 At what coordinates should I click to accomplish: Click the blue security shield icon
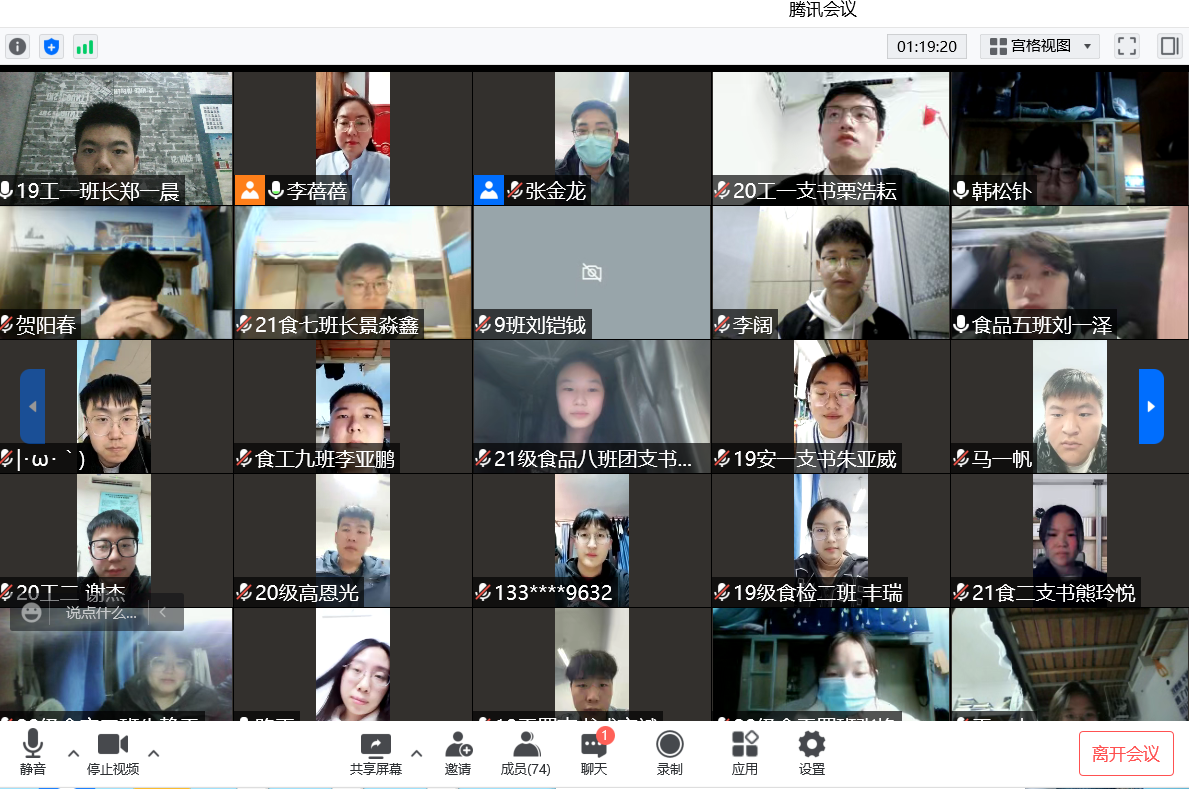click(x=51, y=46)
